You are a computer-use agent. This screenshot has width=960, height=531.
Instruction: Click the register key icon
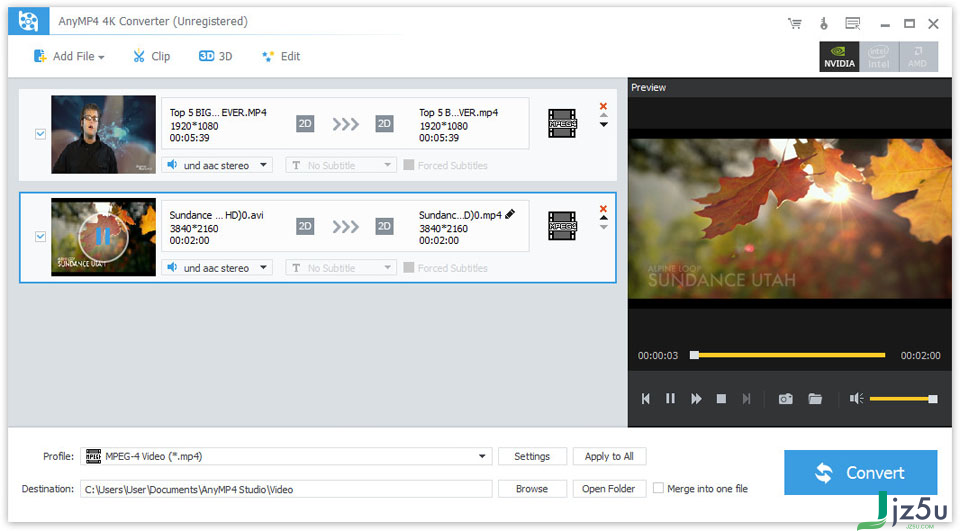(x=823, y=24)
